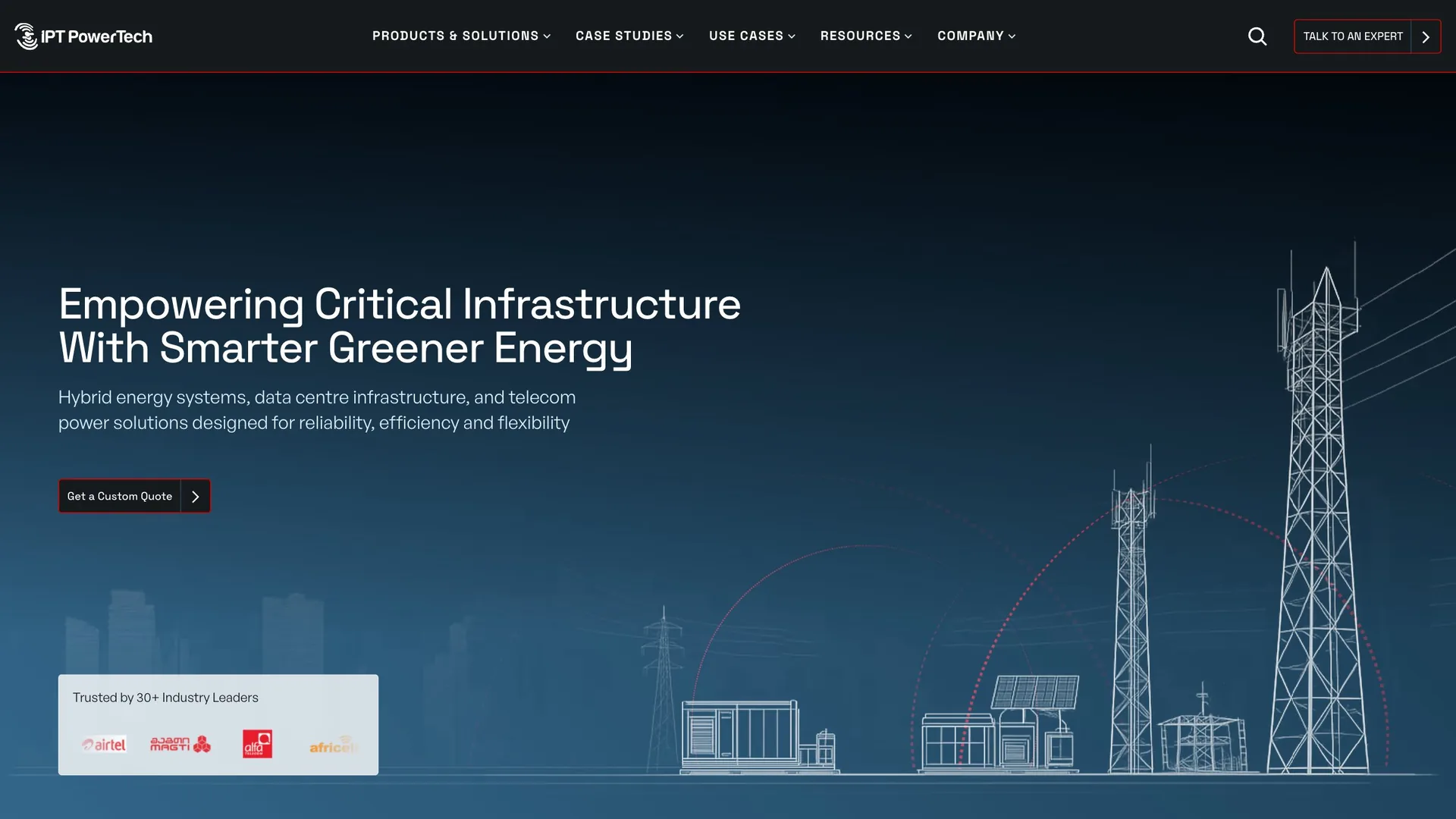Expand Products & Solutions chevron

click(x=547, y=36)
